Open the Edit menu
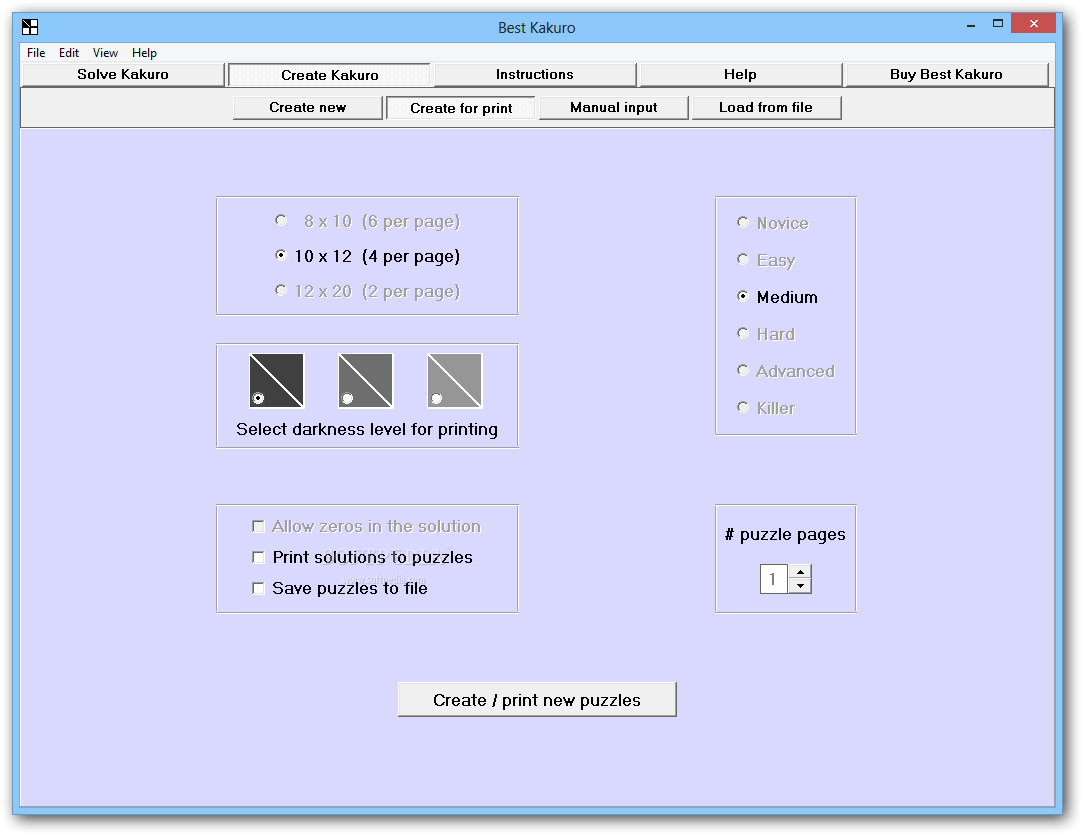 [x=68, y=52]
